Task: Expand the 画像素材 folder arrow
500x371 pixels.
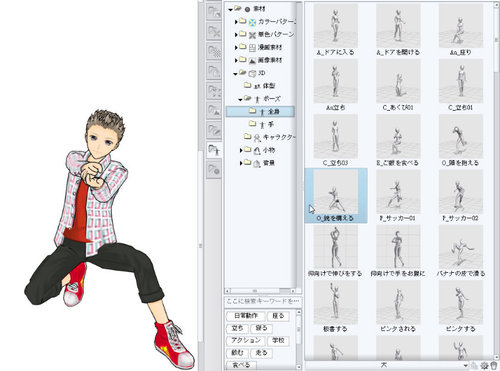Action: pos(236,60)
